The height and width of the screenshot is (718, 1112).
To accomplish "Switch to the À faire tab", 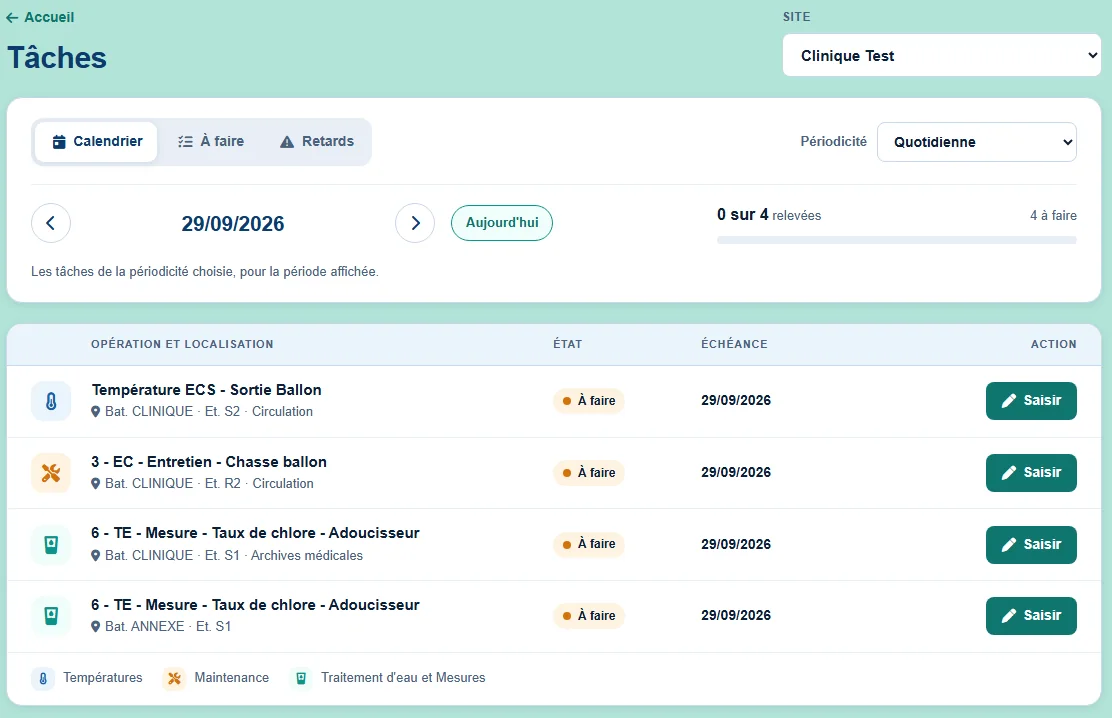I will [x=211, y=142].
